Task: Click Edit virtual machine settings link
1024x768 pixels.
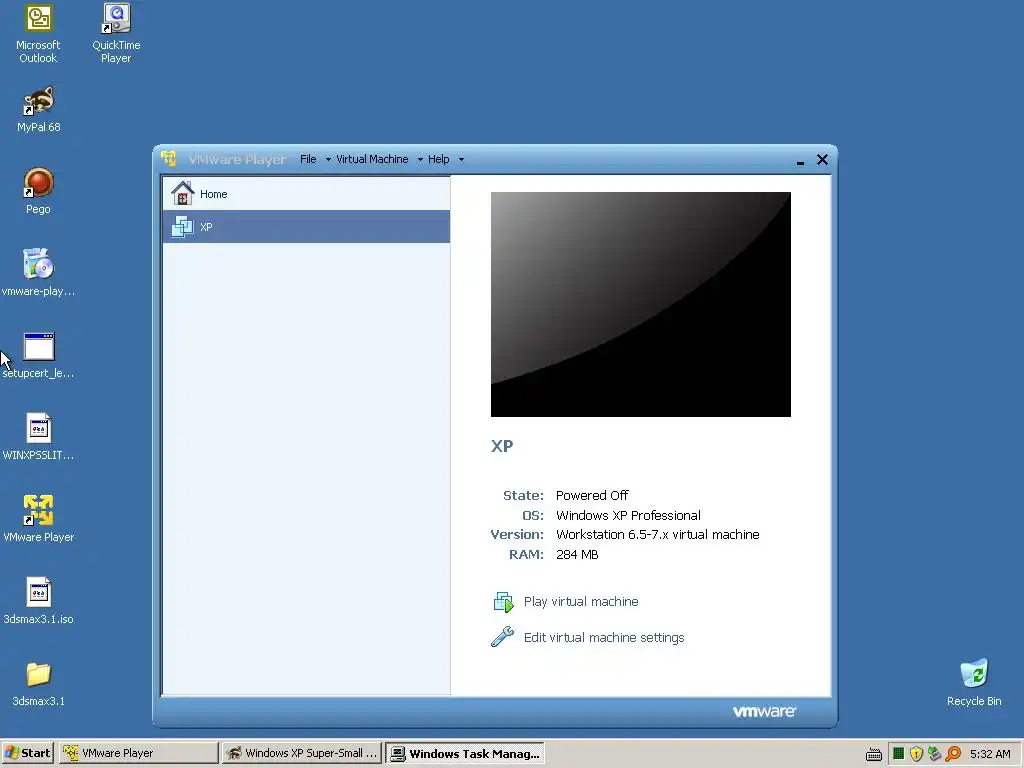Action: coord(604,637)
